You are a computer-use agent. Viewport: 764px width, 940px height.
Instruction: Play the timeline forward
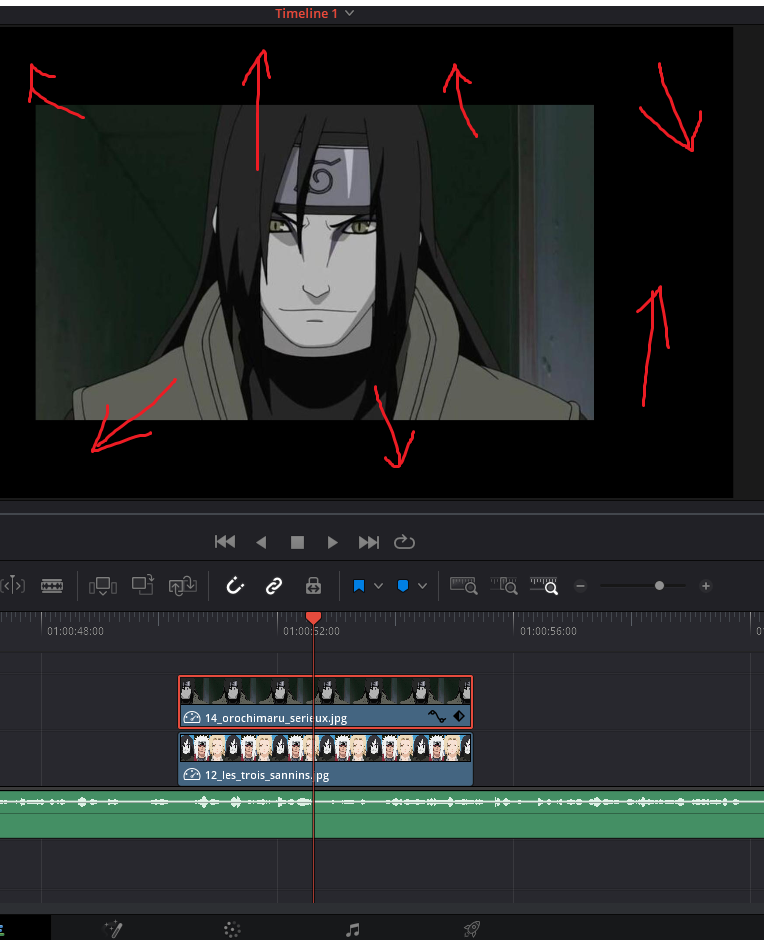click(332, 542)
